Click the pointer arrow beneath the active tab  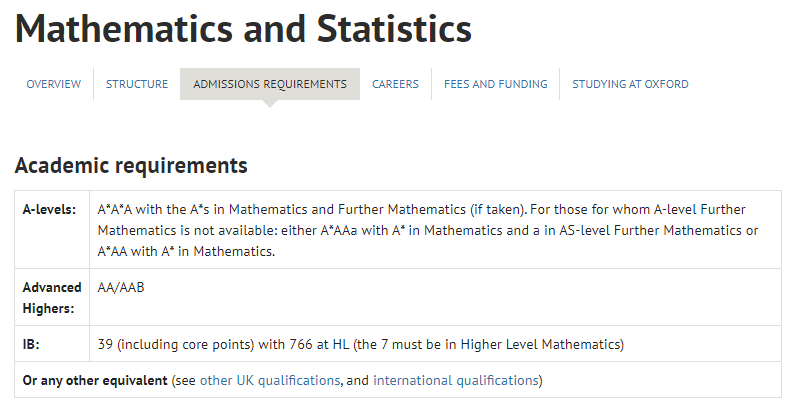coord(270,104)
